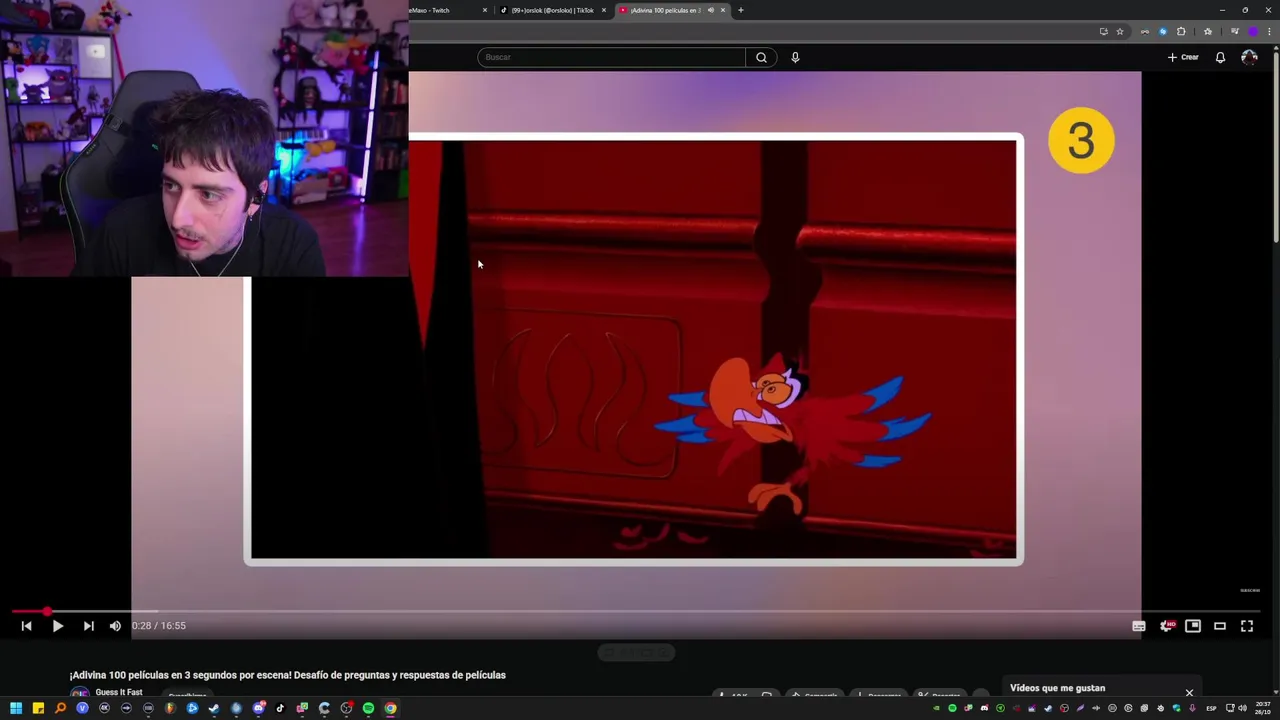Open system volume control in tray
Viewport: 1280px width, 720px height.
click(x=1243, y=708)
